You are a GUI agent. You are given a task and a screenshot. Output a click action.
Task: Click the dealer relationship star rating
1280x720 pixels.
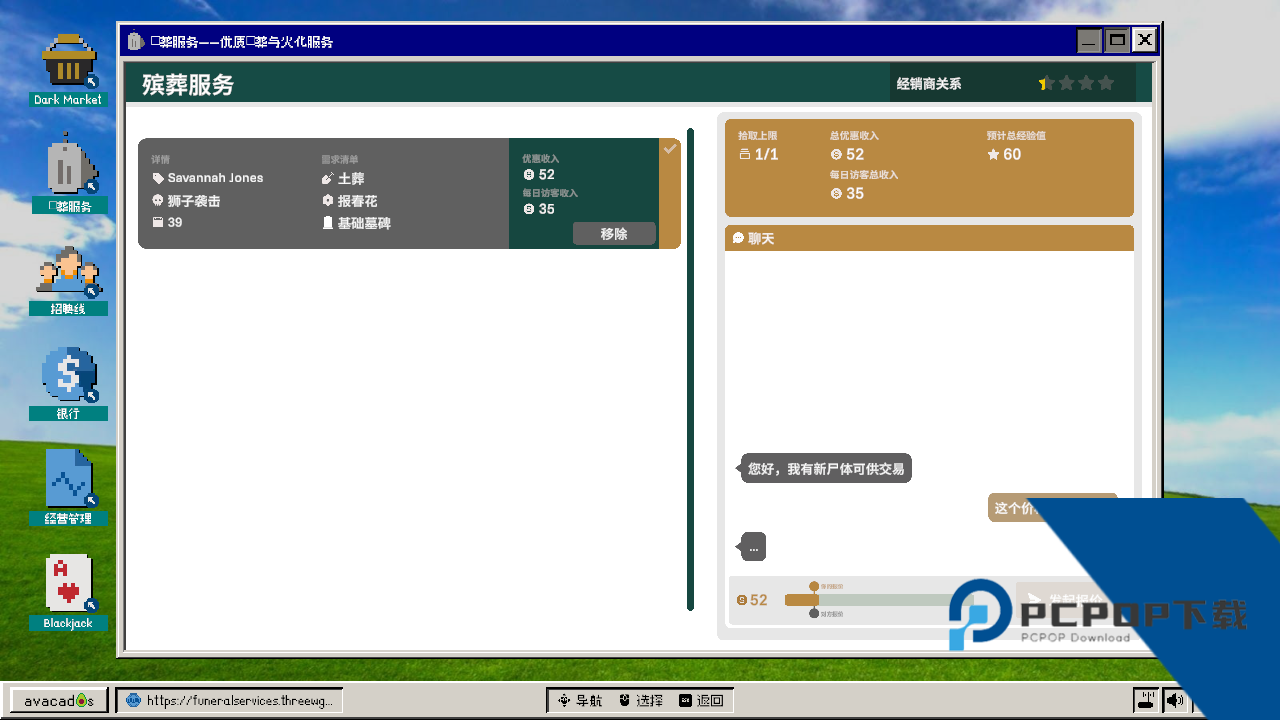(1076, 84)
